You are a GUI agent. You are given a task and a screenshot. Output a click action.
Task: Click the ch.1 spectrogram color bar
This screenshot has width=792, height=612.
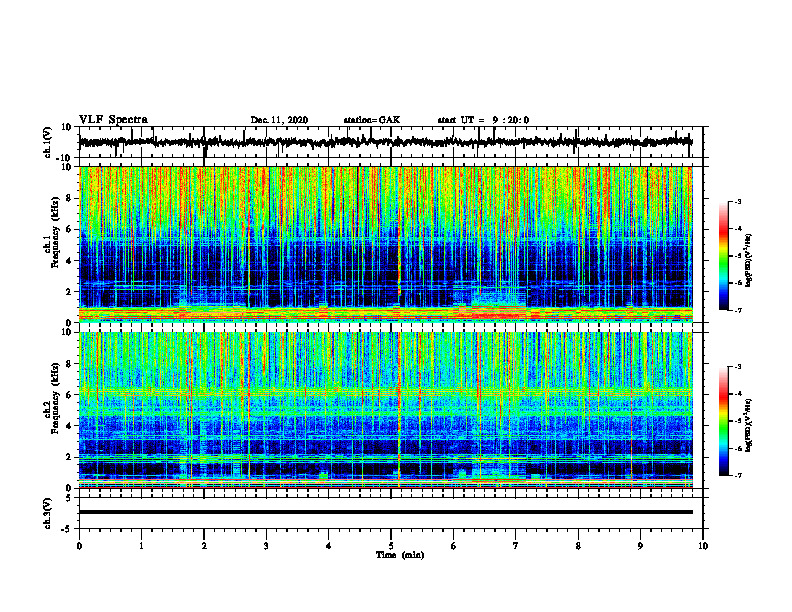point(723,256)
